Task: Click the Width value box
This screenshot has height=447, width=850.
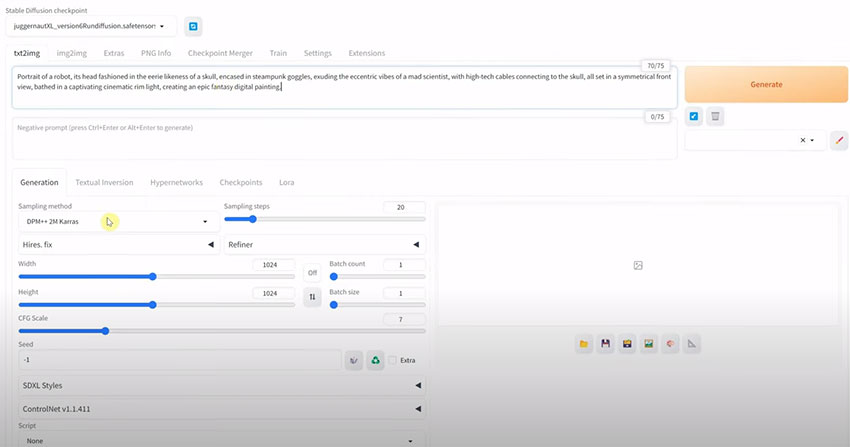Action: 274,265
